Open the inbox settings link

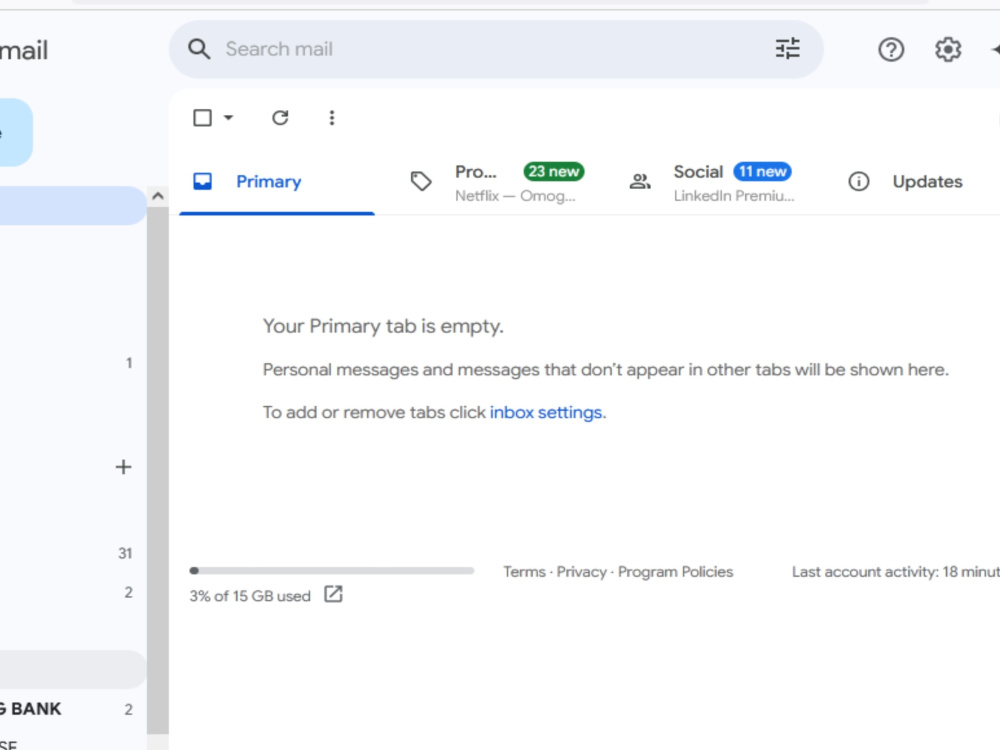coord(545,413)
